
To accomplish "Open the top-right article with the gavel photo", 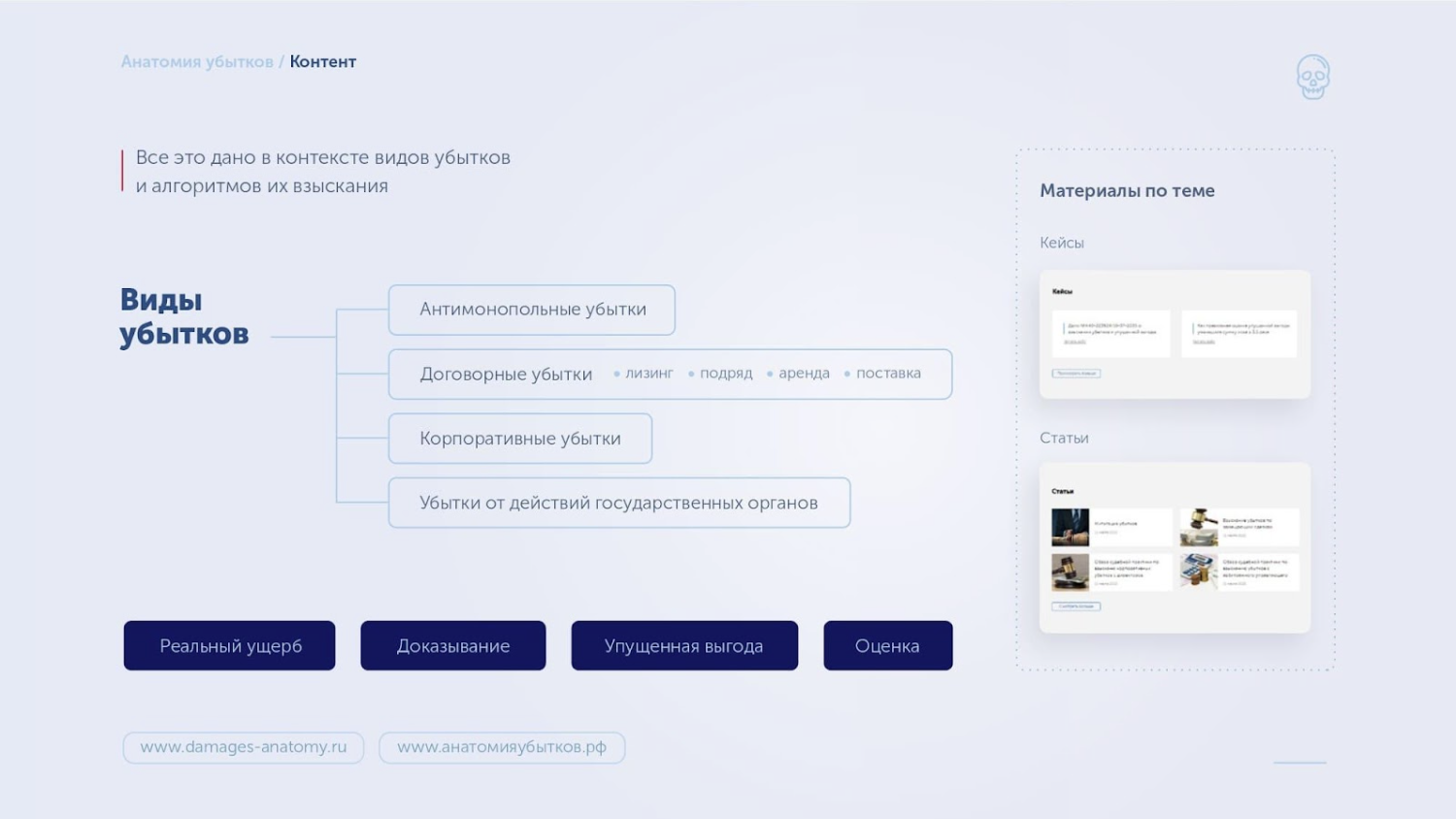I will [1240, 528].
